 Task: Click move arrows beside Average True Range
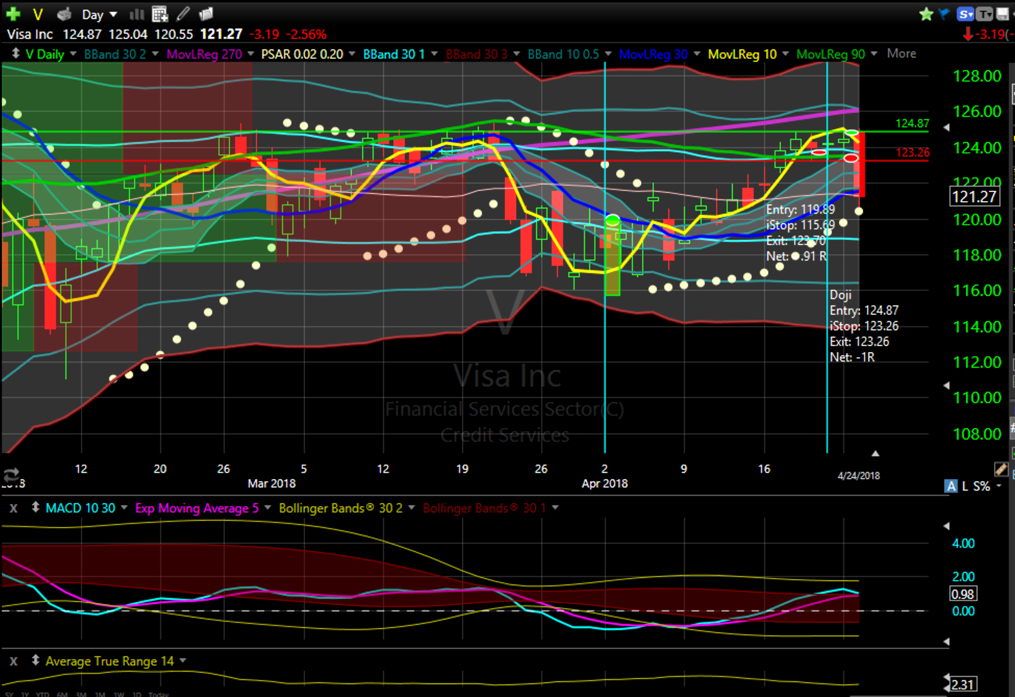pyautogui.click(x=36, y=661)
